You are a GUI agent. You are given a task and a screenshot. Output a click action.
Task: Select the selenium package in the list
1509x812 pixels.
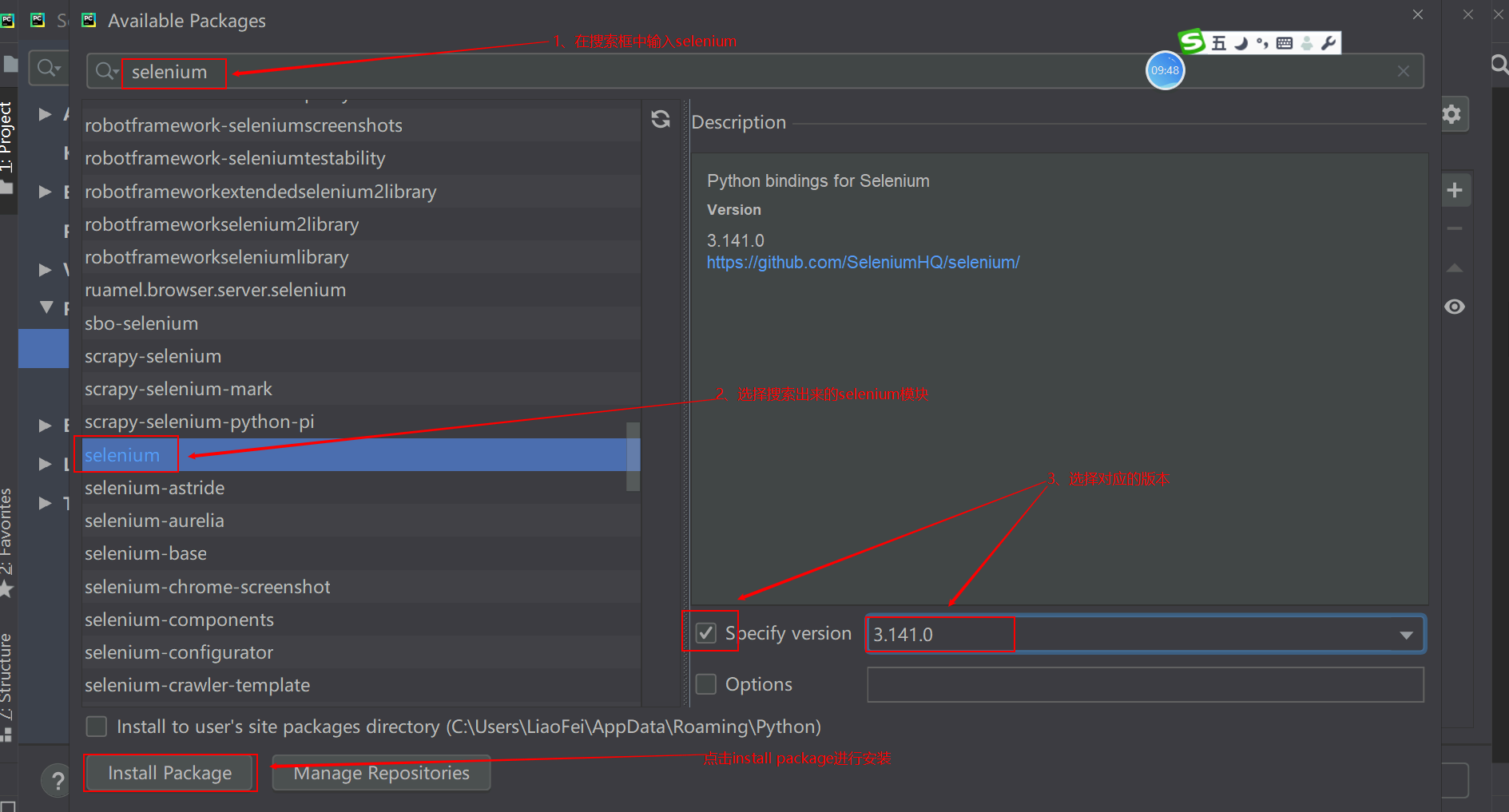pyautogui.click(x=361, y=455)
